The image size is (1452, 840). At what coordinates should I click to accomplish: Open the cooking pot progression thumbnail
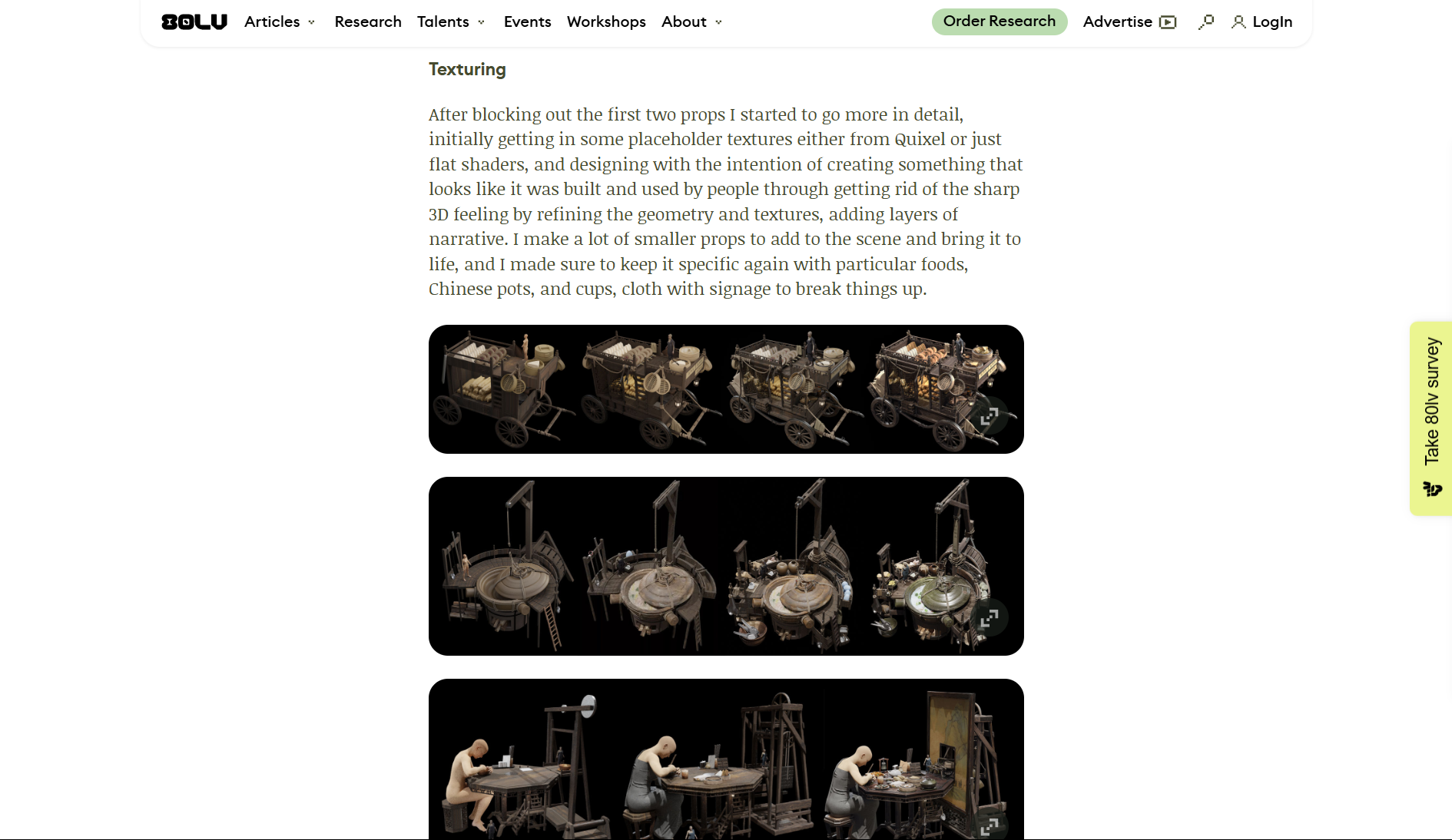[x=726, y=566]
